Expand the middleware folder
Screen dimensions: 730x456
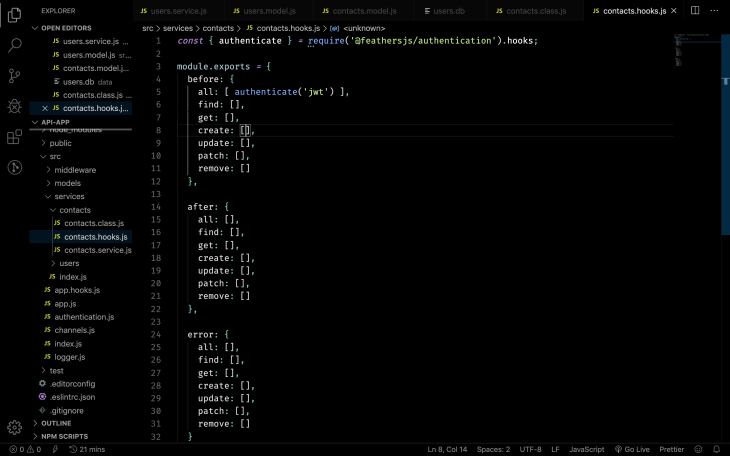[75, 170]
